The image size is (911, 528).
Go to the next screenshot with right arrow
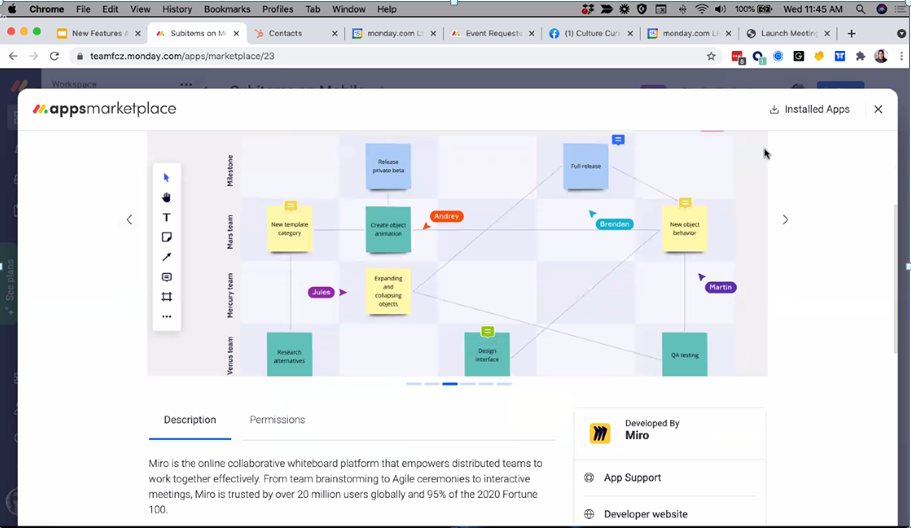point(785,220)
